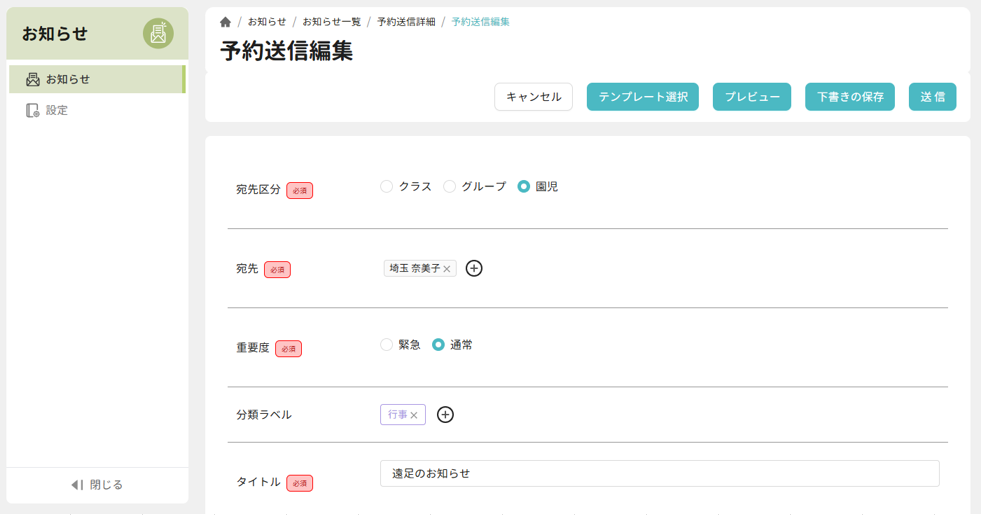Click the home icon in breadcrumb
Viewport: 981px width, 515px height.
(225, 22)
